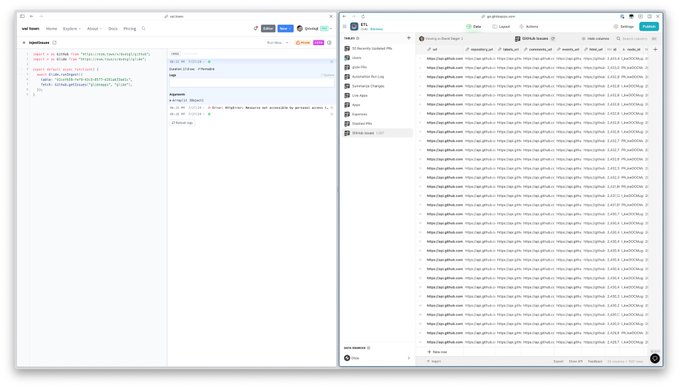The width and height of the screenshot is (680, 388).
Task: Click the extension icon in Glide browser toolbar
Action: coord(622,16)
